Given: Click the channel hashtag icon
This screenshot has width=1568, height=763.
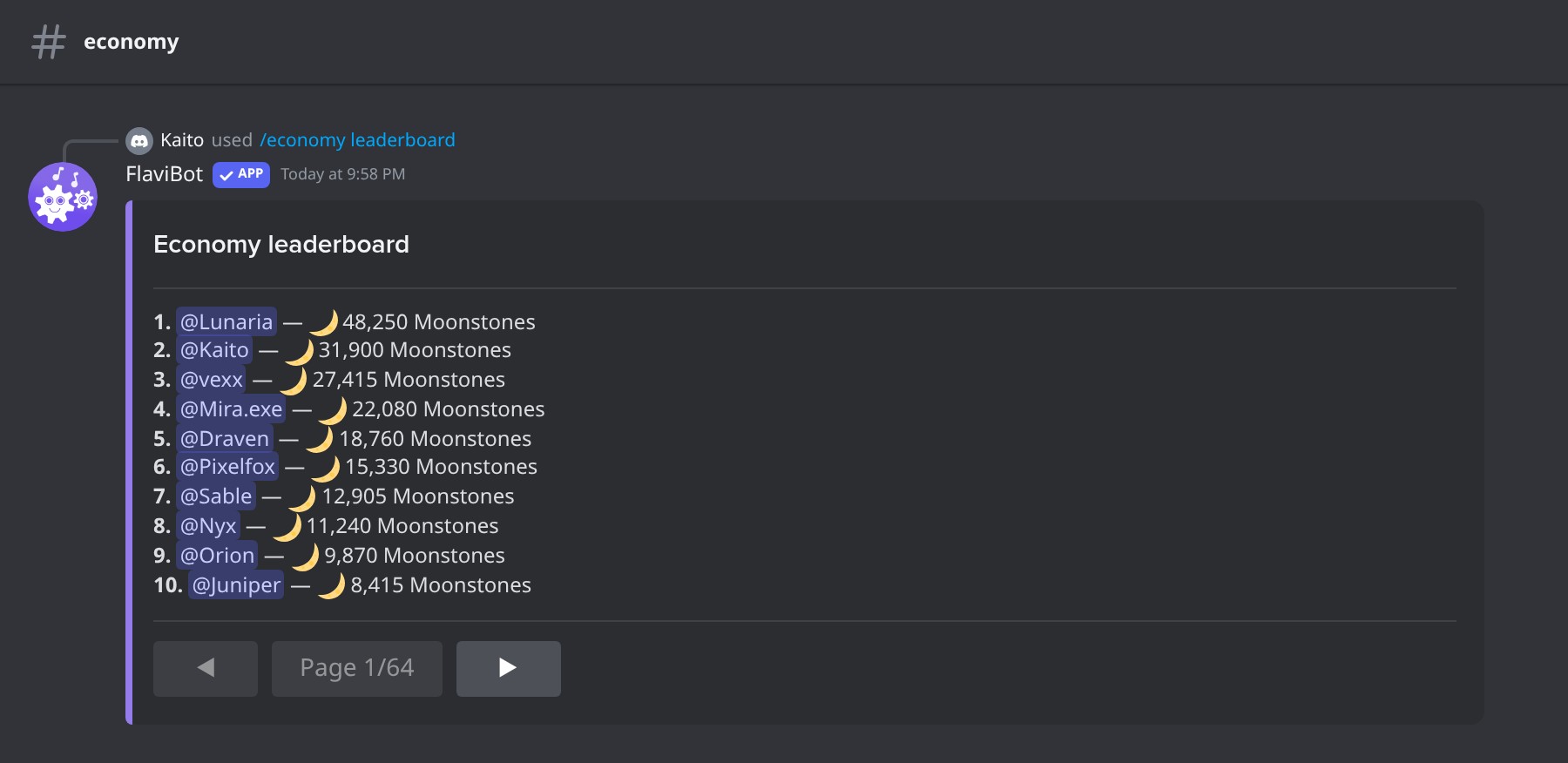Looking at the screenshot, I should [49, 42].
